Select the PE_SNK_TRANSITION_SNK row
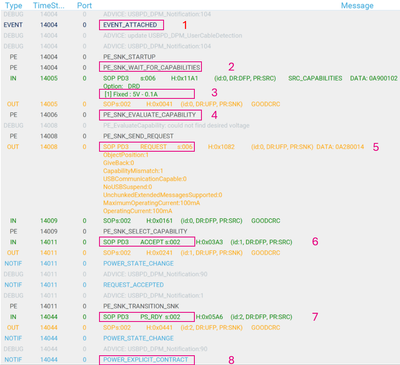 click(x=141, y=306)
